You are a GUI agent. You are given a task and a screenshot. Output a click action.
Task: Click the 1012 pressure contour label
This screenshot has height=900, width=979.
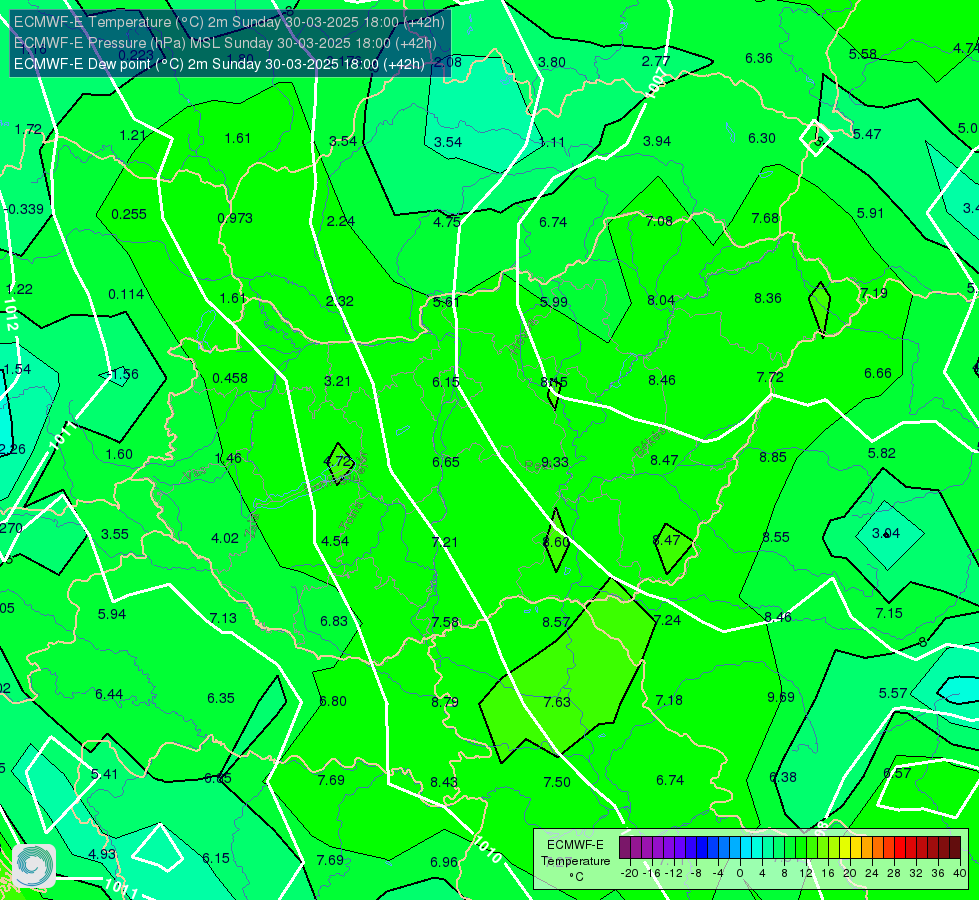tap(11, 314)
